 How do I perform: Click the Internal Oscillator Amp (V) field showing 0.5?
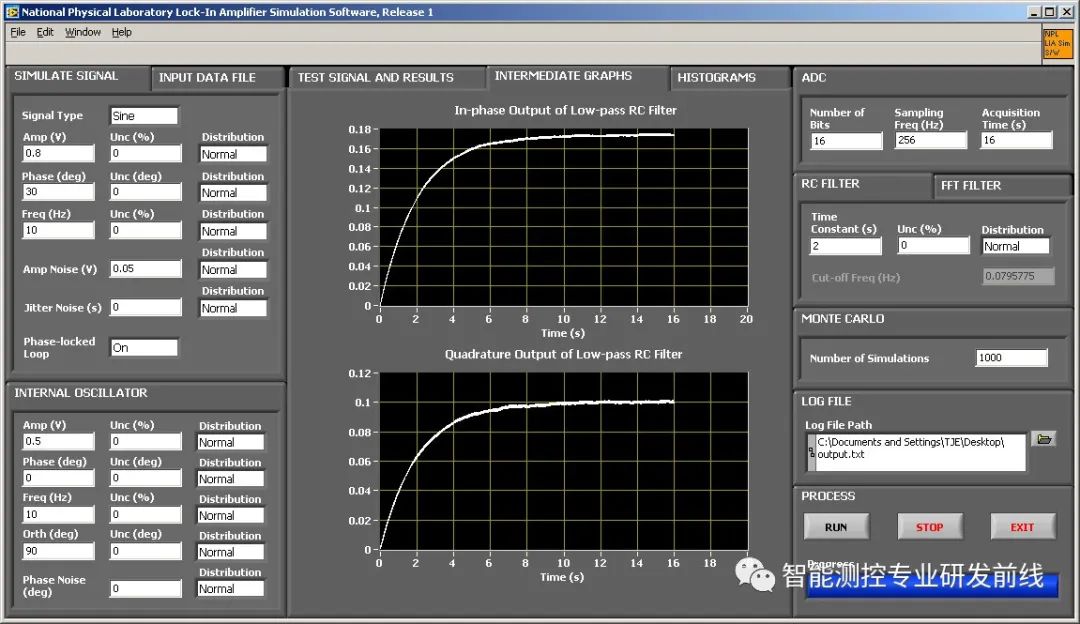coord(59,441)
